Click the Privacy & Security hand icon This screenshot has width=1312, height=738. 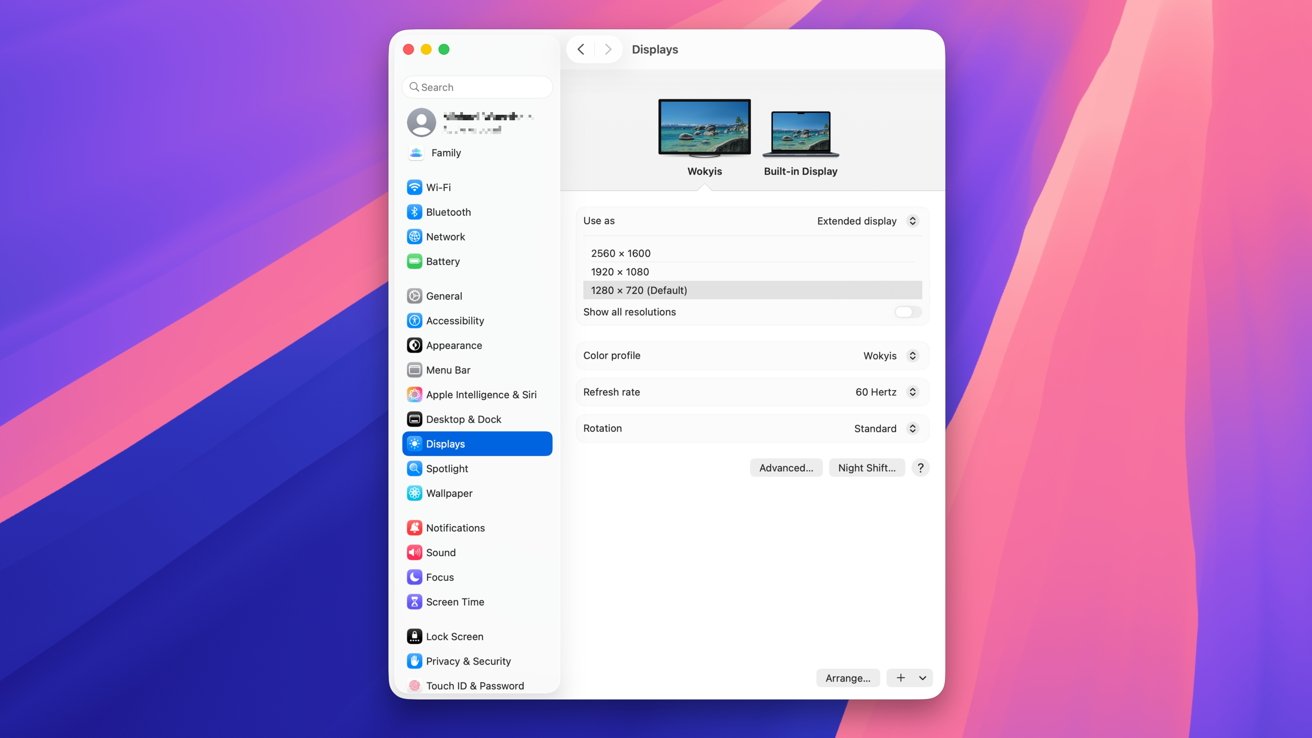point(414,661)
